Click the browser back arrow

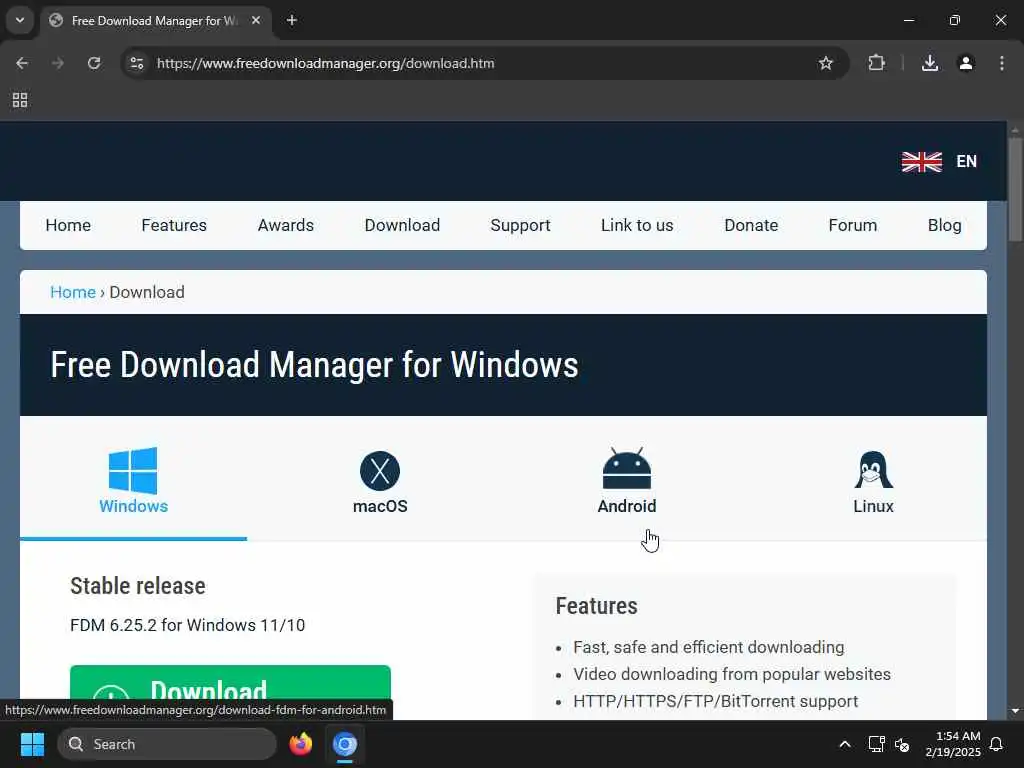click(x=22, y=63)
